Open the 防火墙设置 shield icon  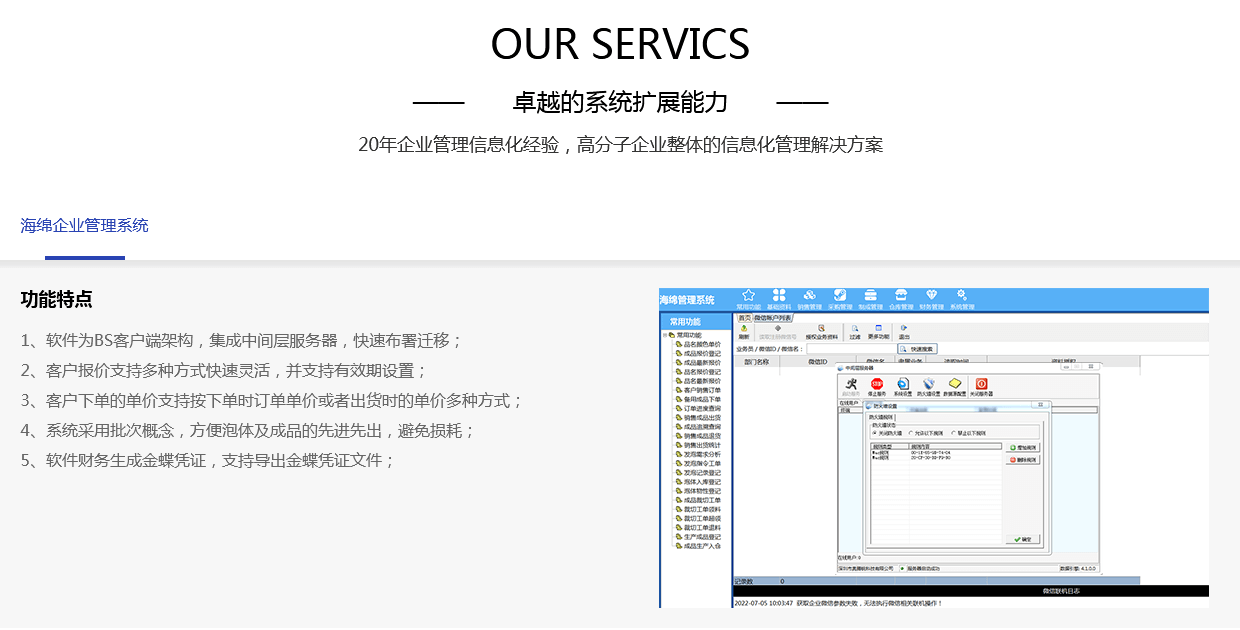pos(929,388)
